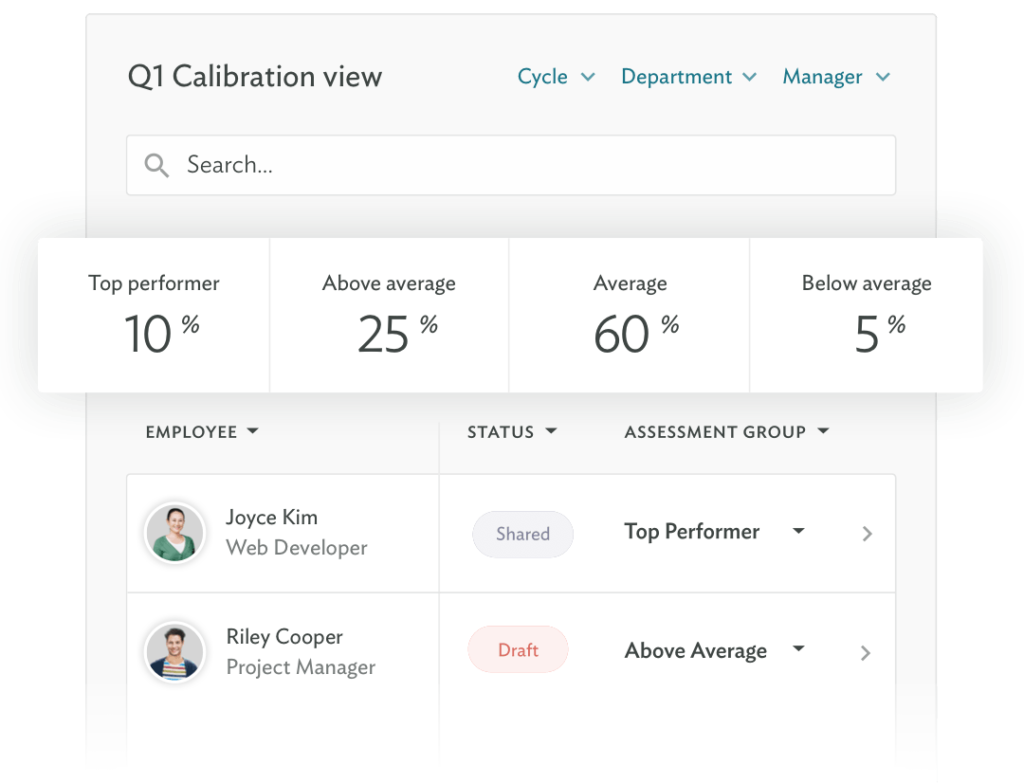
Task: Focus the Search input field
Action: [x=530, y=165]
